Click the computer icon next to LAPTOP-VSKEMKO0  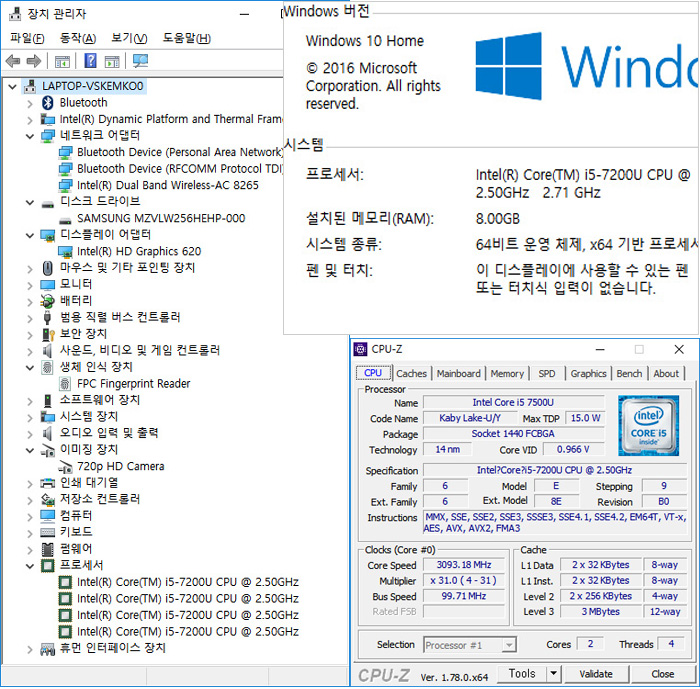30,86
